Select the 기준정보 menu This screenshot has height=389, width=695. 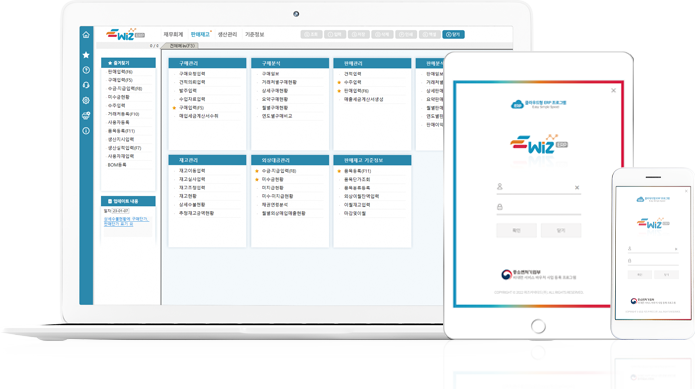point(254,34)
